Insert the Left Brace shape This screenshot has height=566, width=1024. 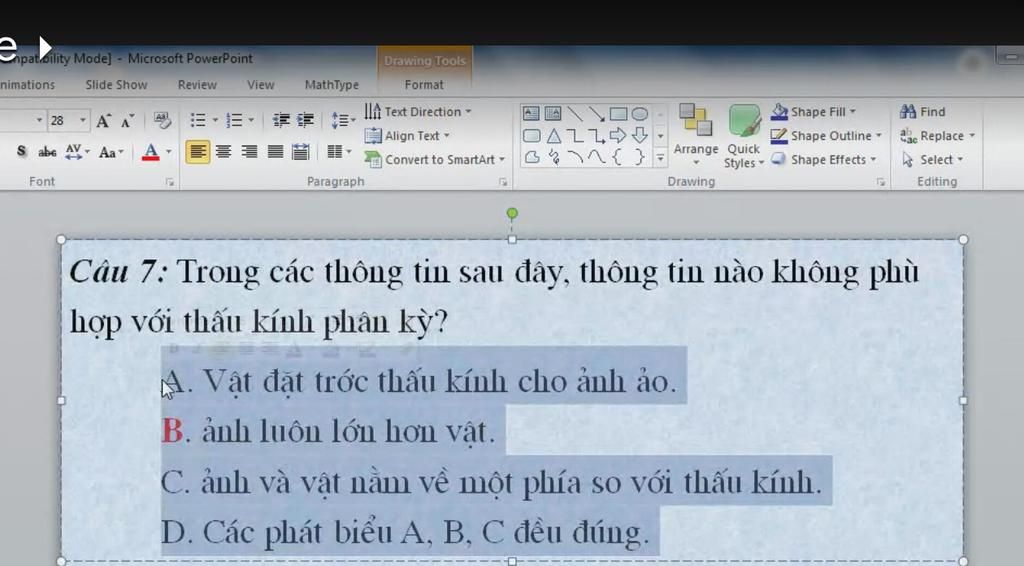click(617, 157)
